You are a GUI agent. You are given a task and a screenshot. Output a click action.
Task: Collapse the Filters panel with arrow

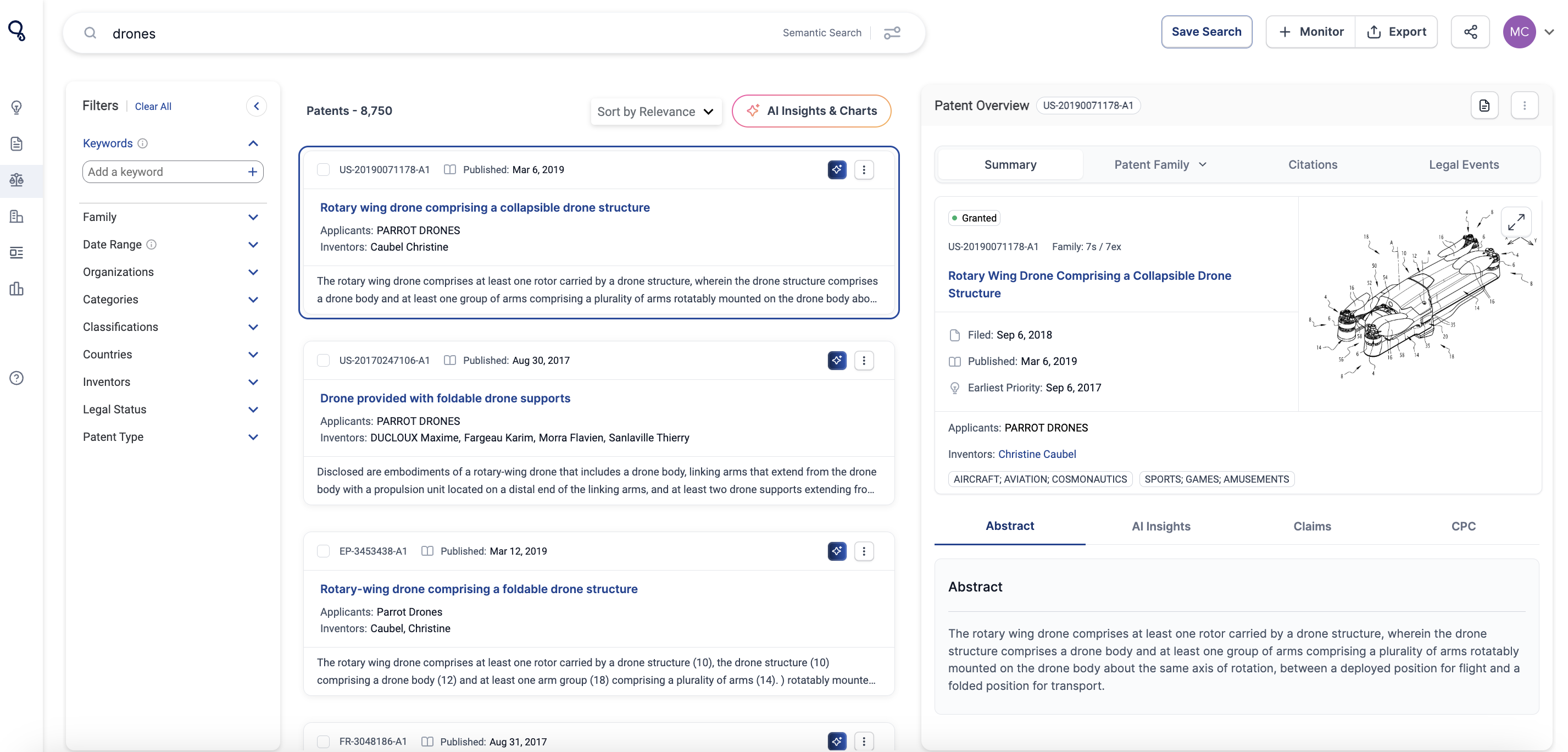click(x=256, y=106)
